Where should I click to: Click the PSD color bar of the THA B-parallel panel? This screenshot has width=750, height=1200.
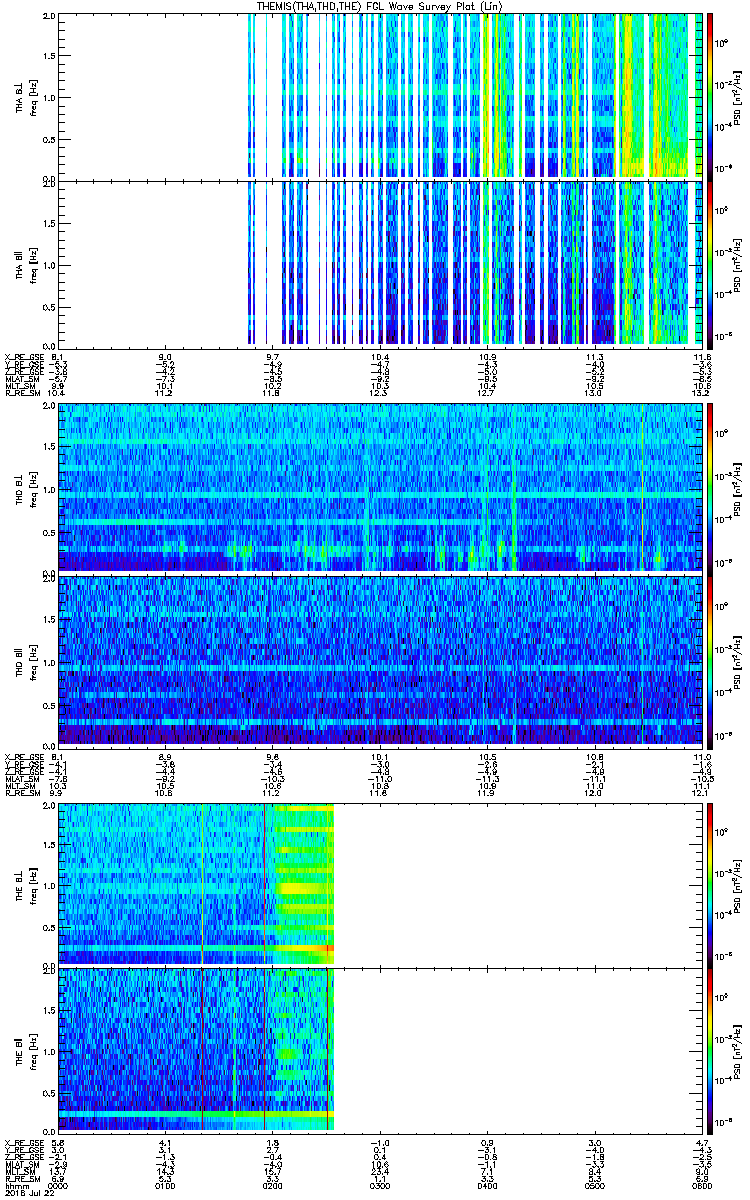point(710,263)
